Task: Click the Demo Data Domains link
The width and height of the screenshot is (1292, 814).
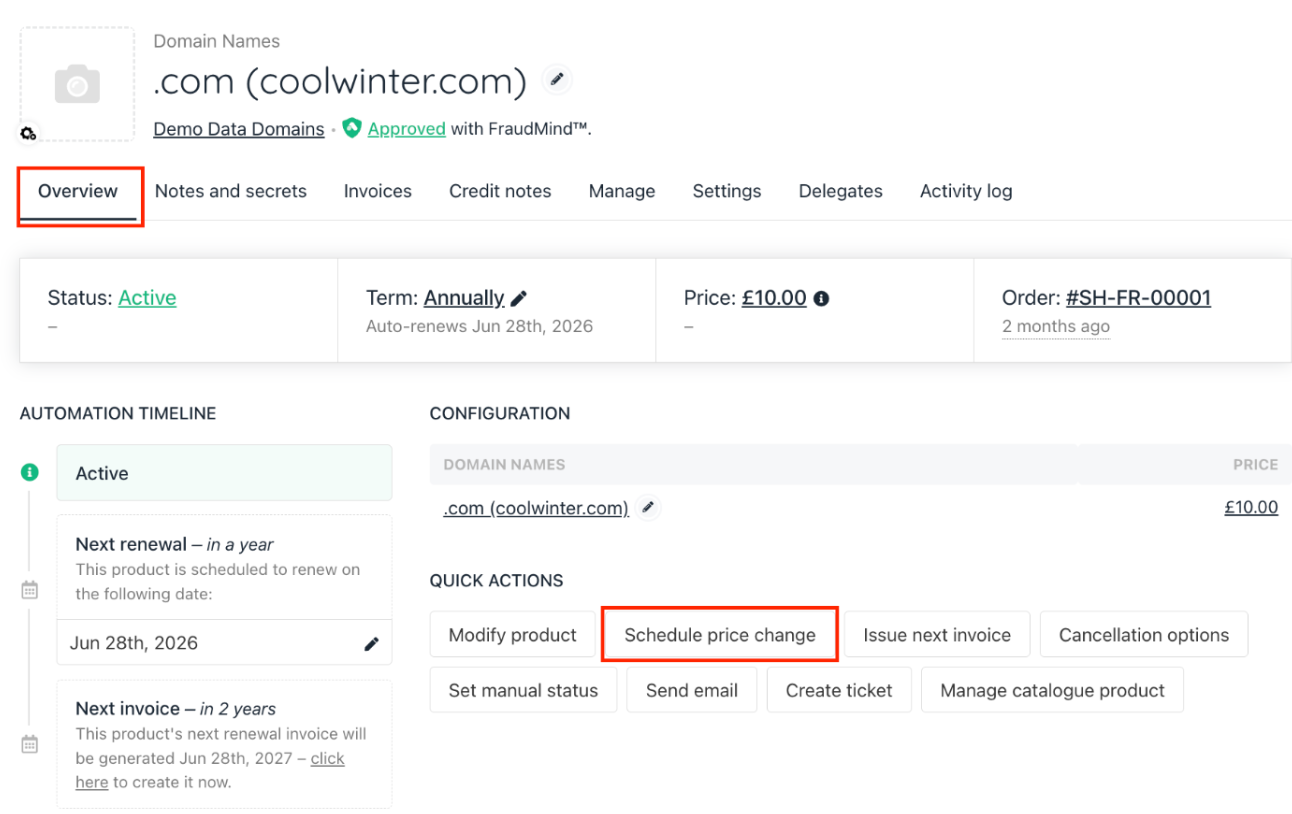Action: 239,129
